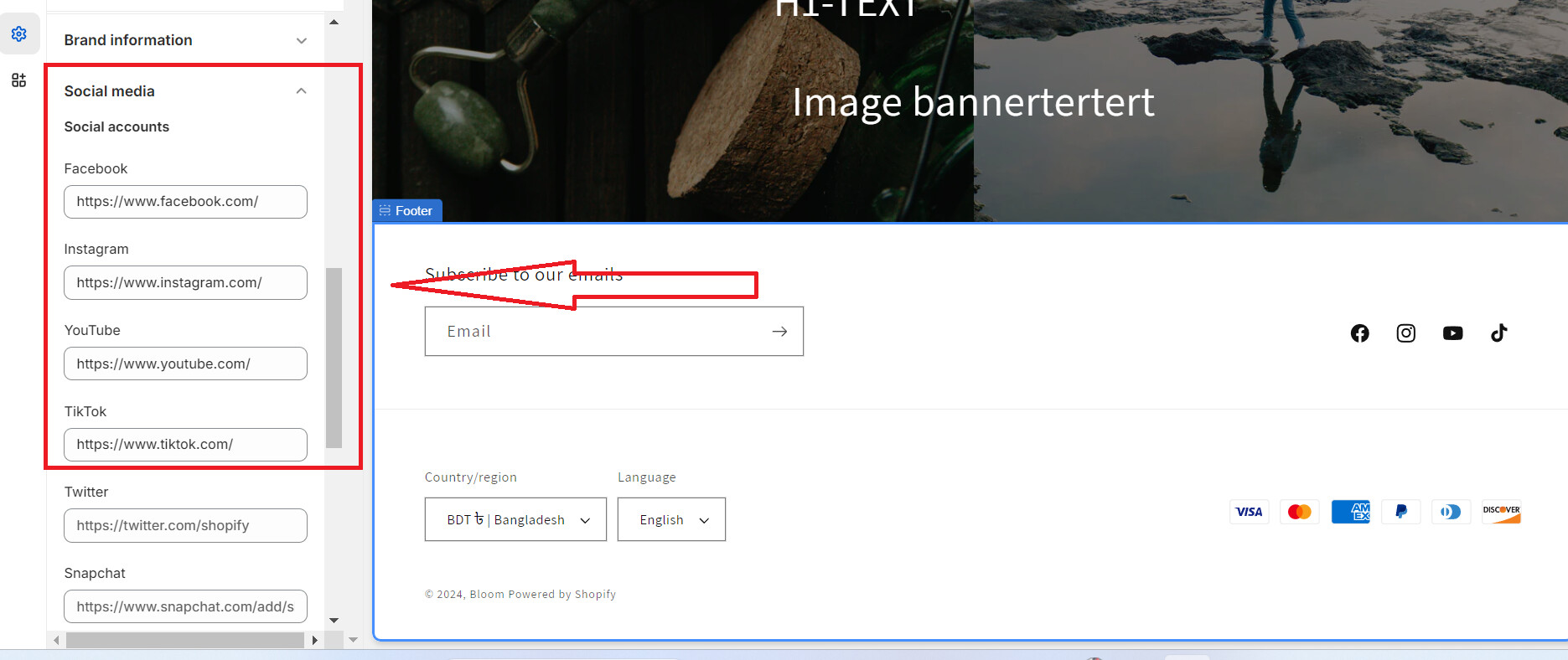Click the Instagram URL input field

(185, 283)
